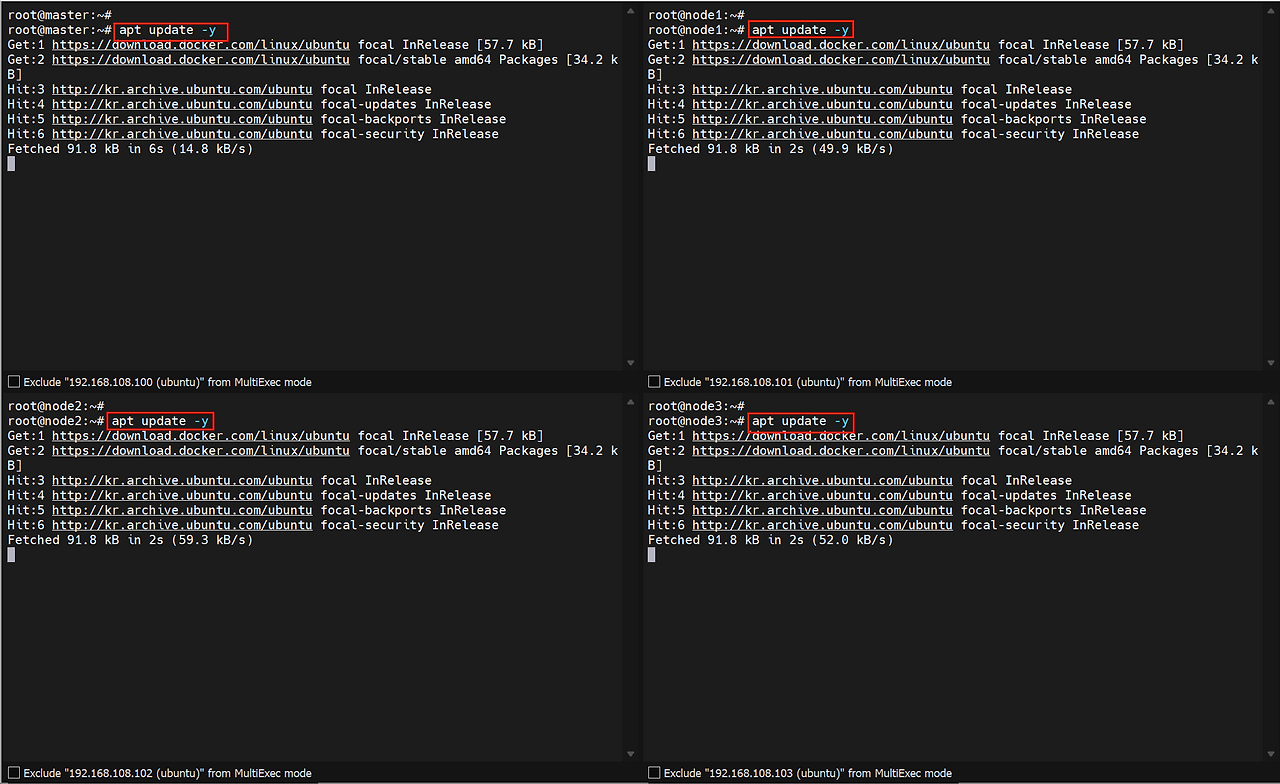Click the Hit:4 focal-updates URL in master terminal
This screenshot has width=1280, height=784.
click(x=182, y=104)
